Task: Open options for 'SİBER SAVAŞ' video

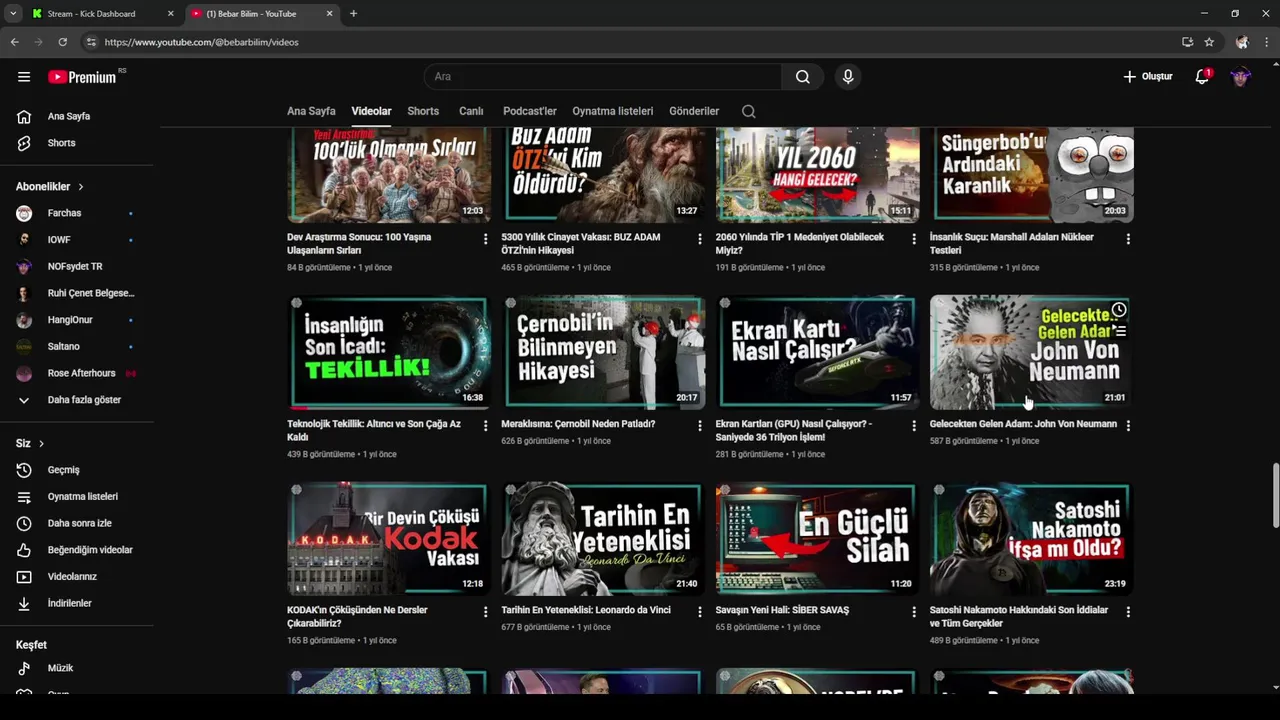Action: click(x=914, y=612)
